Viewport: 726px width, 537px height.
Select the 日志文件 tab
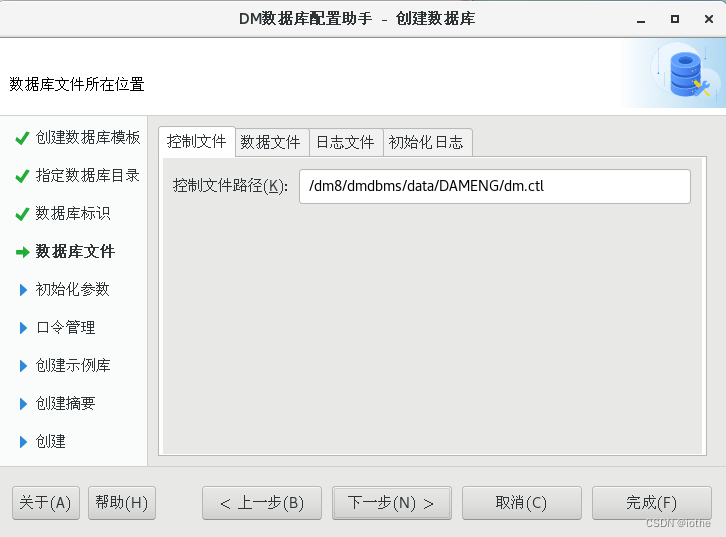(345, 142)
